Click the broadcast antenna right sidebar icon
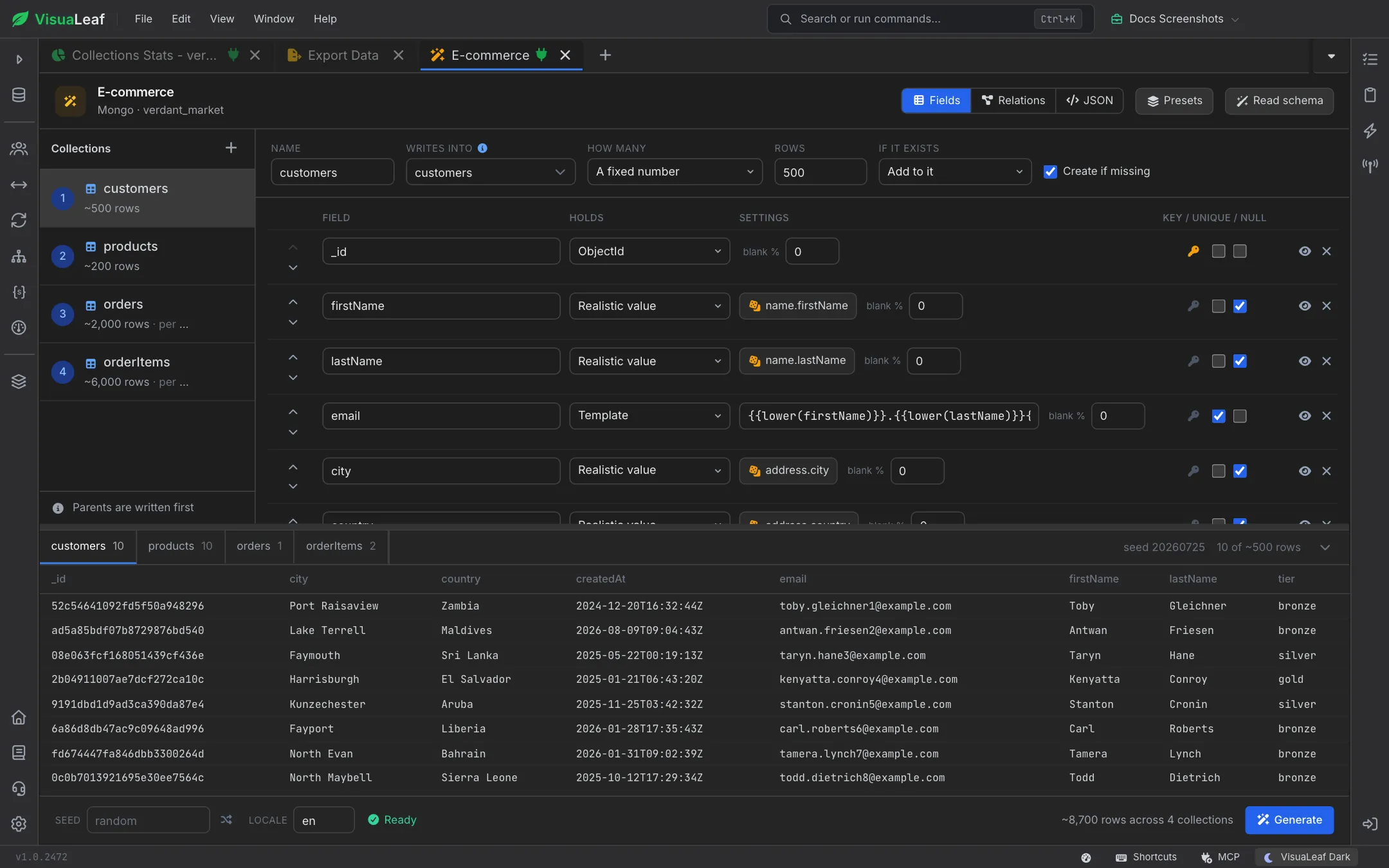The image size is (1389, 868). (x=1370, y=166)
